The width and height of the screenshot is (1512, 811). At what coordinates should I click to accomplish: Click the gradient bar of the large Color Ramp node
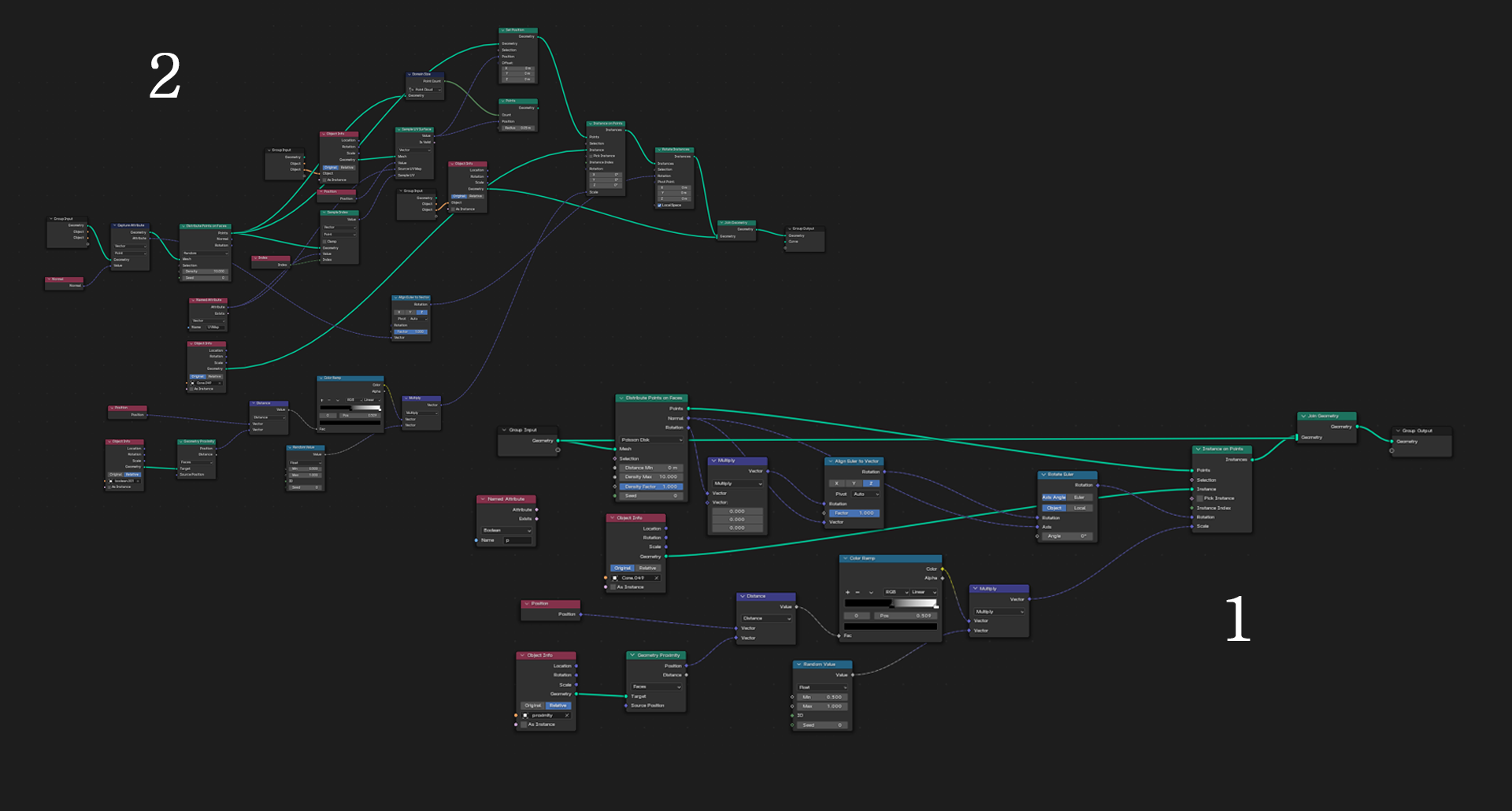click(890, 603)
